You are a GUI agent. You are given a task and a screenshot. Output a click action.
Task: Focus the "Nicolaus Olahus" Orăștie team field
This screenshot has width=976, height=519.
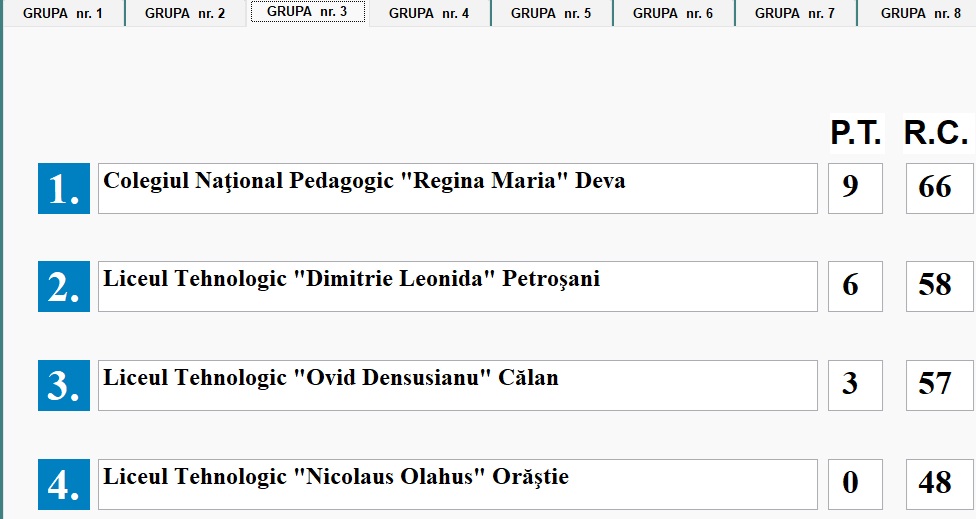point(457,484)
